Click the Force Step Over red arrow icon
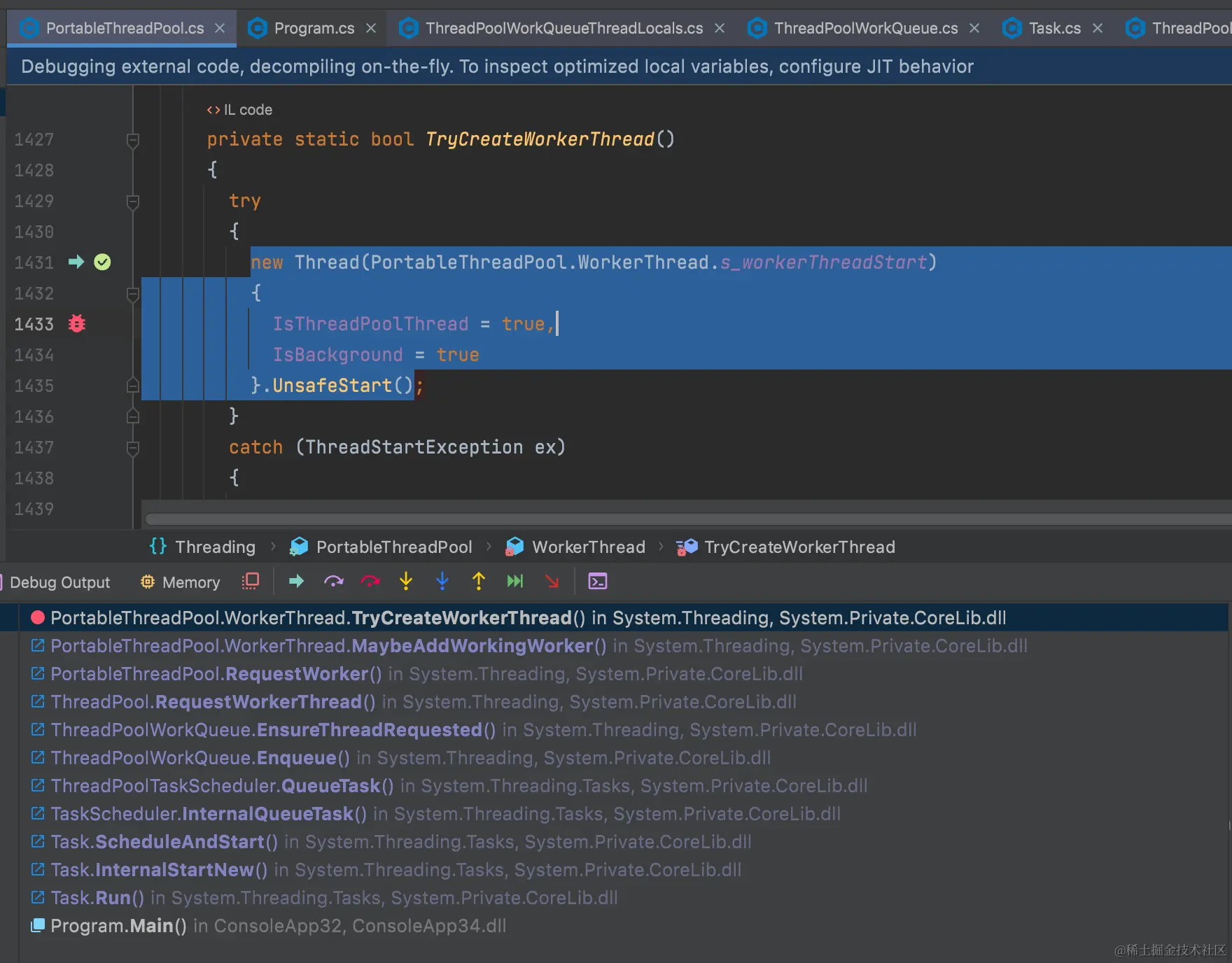This screenshot has height=963, width=1232. pyautogui.click(x=370, y=581)
